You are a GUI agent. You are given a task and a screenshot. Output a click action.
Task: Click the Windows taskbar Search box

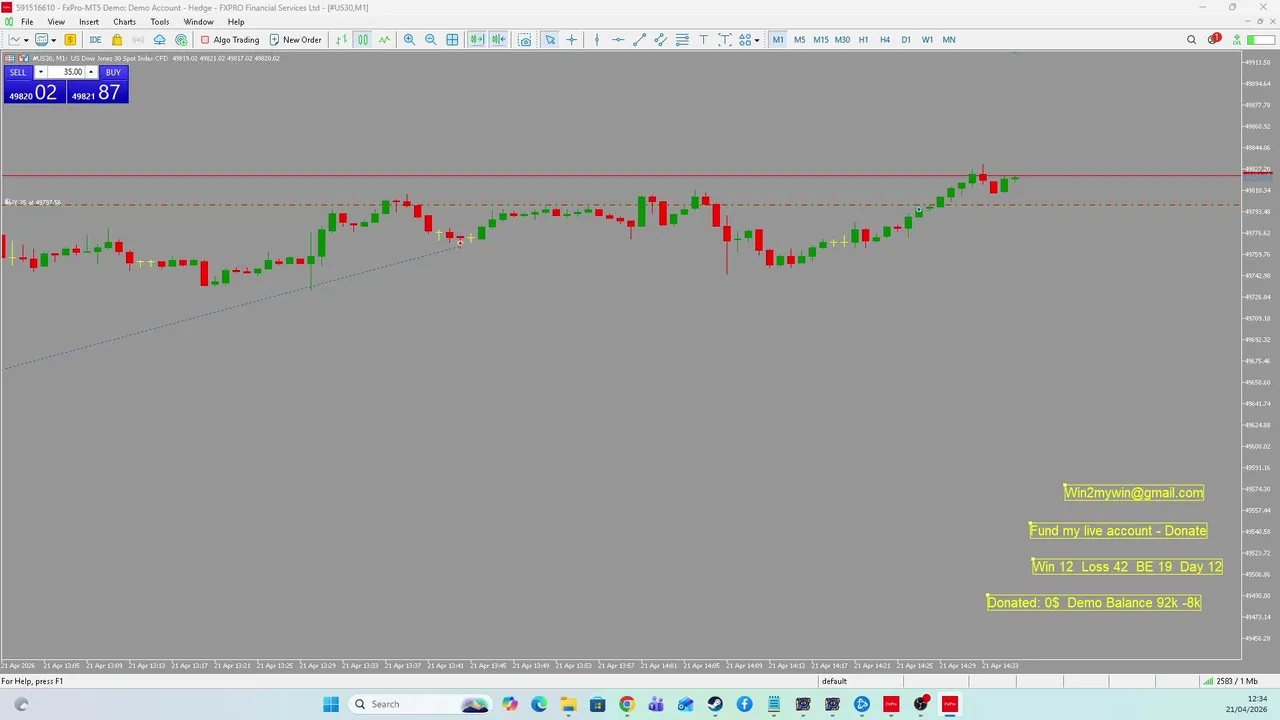(420, 704)
